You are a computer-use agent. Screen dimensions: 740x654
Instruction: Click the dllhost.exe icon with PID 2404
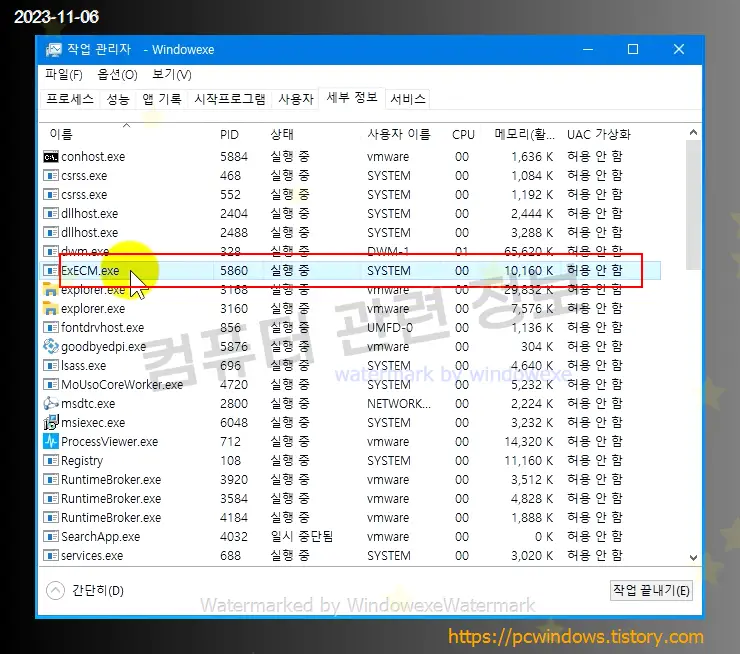tap(50, 213)
